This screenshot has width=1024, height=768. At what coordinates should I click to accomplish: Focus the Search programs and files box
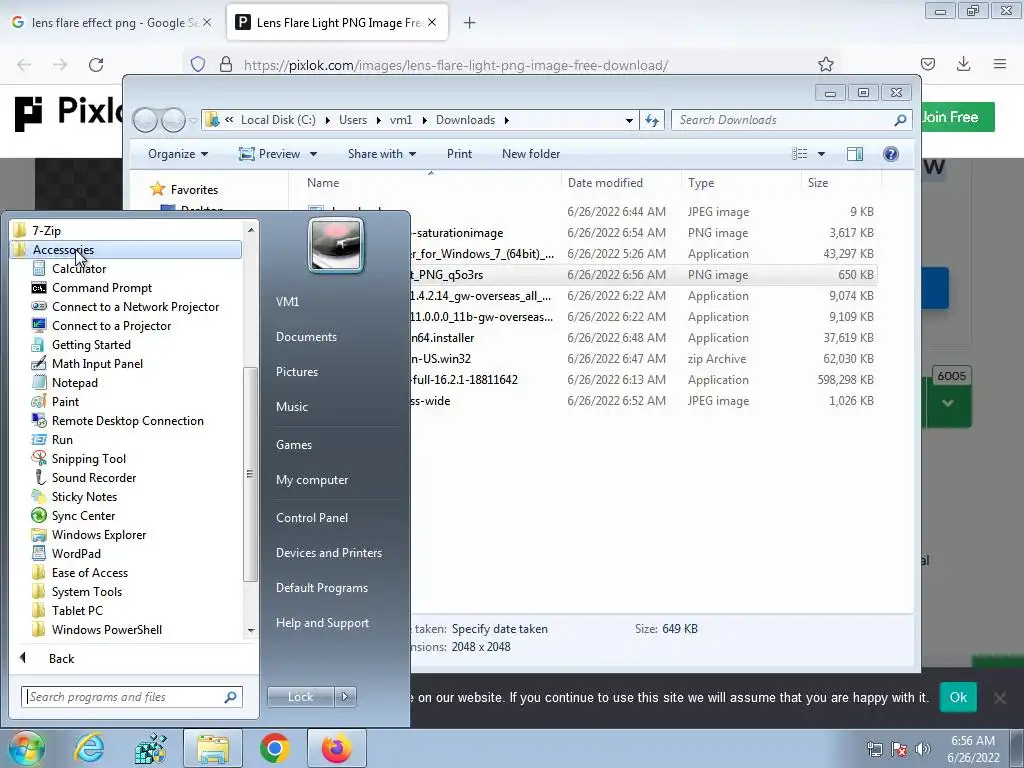coord(131,697)
